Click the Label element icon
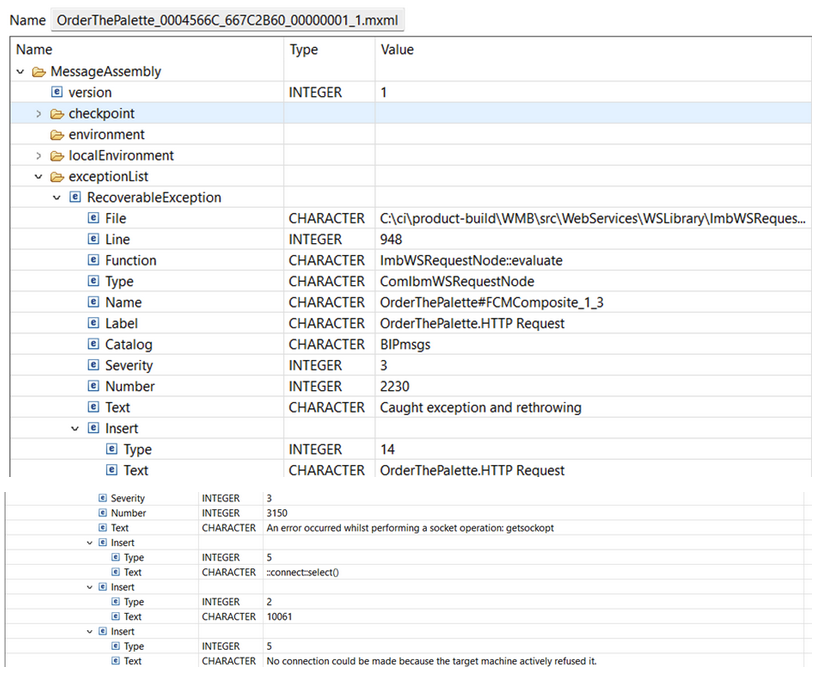The height and width of the screenshot is (688, 817). coord(93,323)
